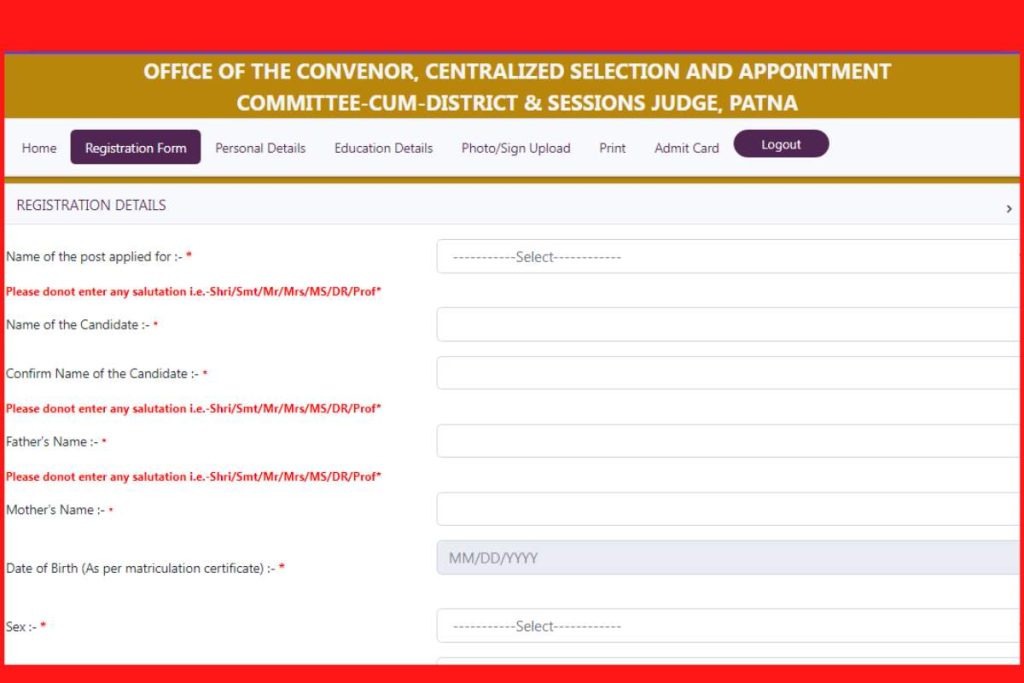Expand the Registration Details section chevron
1024x683 pixels.
[1008, 208]
